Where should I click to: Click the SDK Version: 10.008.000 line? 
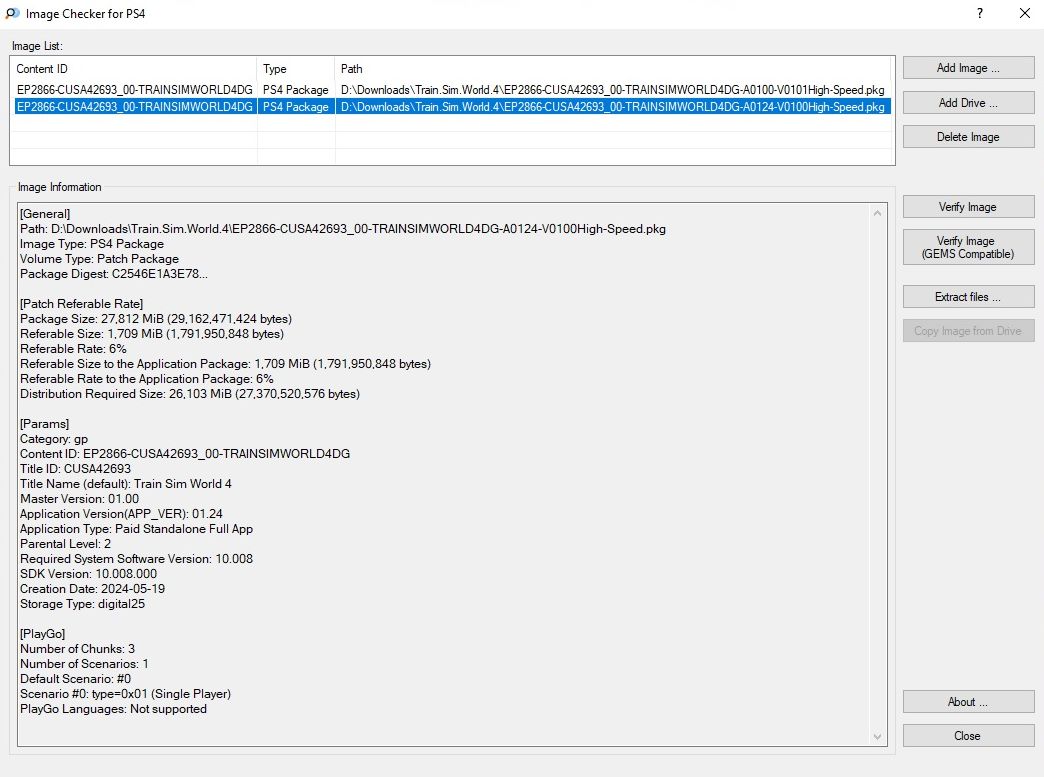[89, 573]
